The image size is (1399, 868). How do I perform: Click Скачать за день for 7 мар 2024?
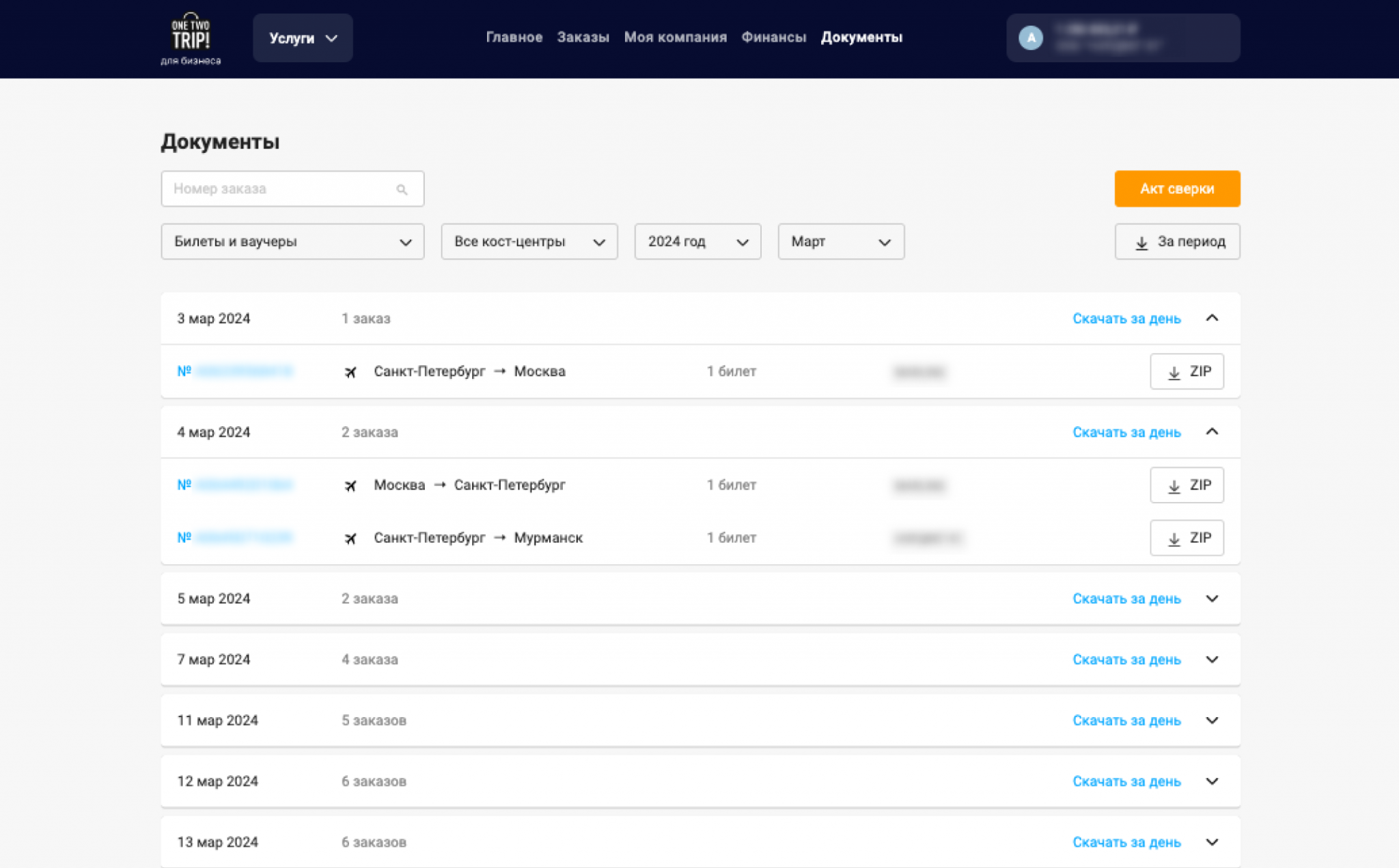coord(1126,660)
